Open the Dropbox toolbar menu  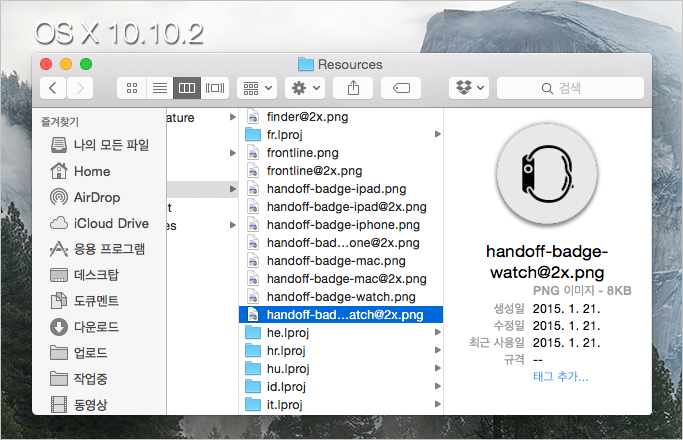pyautogui.click(x=469, y=88)
